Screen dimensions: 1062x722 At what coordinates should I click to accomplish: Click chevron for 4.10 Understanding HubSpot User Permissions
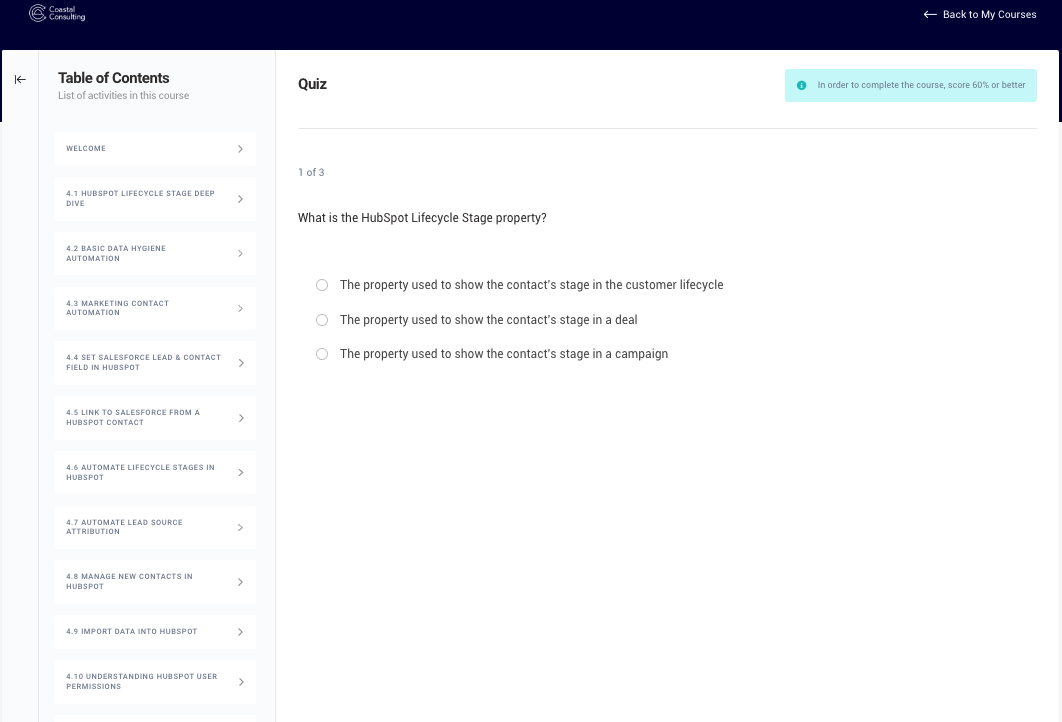(240, 682)
